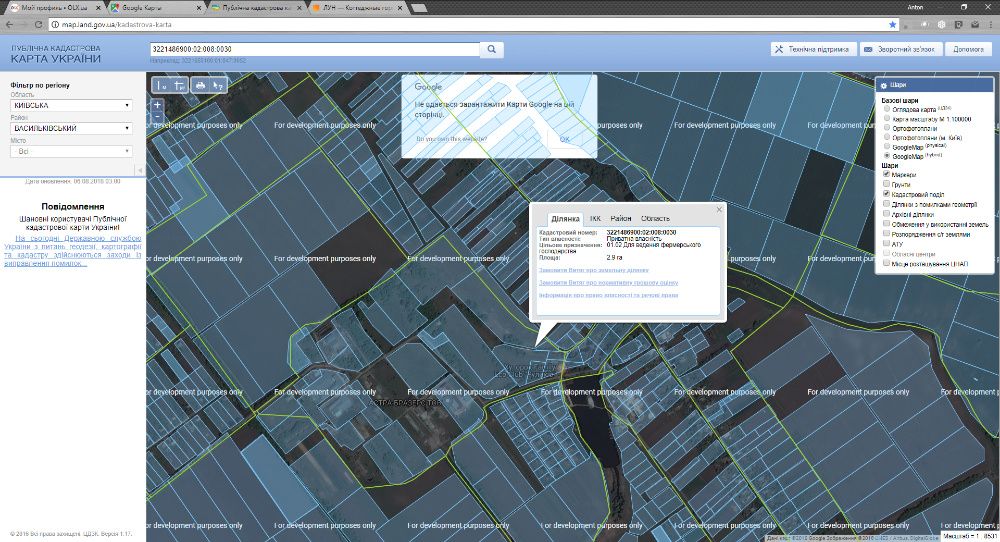Image resolution: width=1000 pixels, height=542 pixels.
Task: Click the Технічна підтримка button
Action: pyautogui.click(x=812, y=48)
